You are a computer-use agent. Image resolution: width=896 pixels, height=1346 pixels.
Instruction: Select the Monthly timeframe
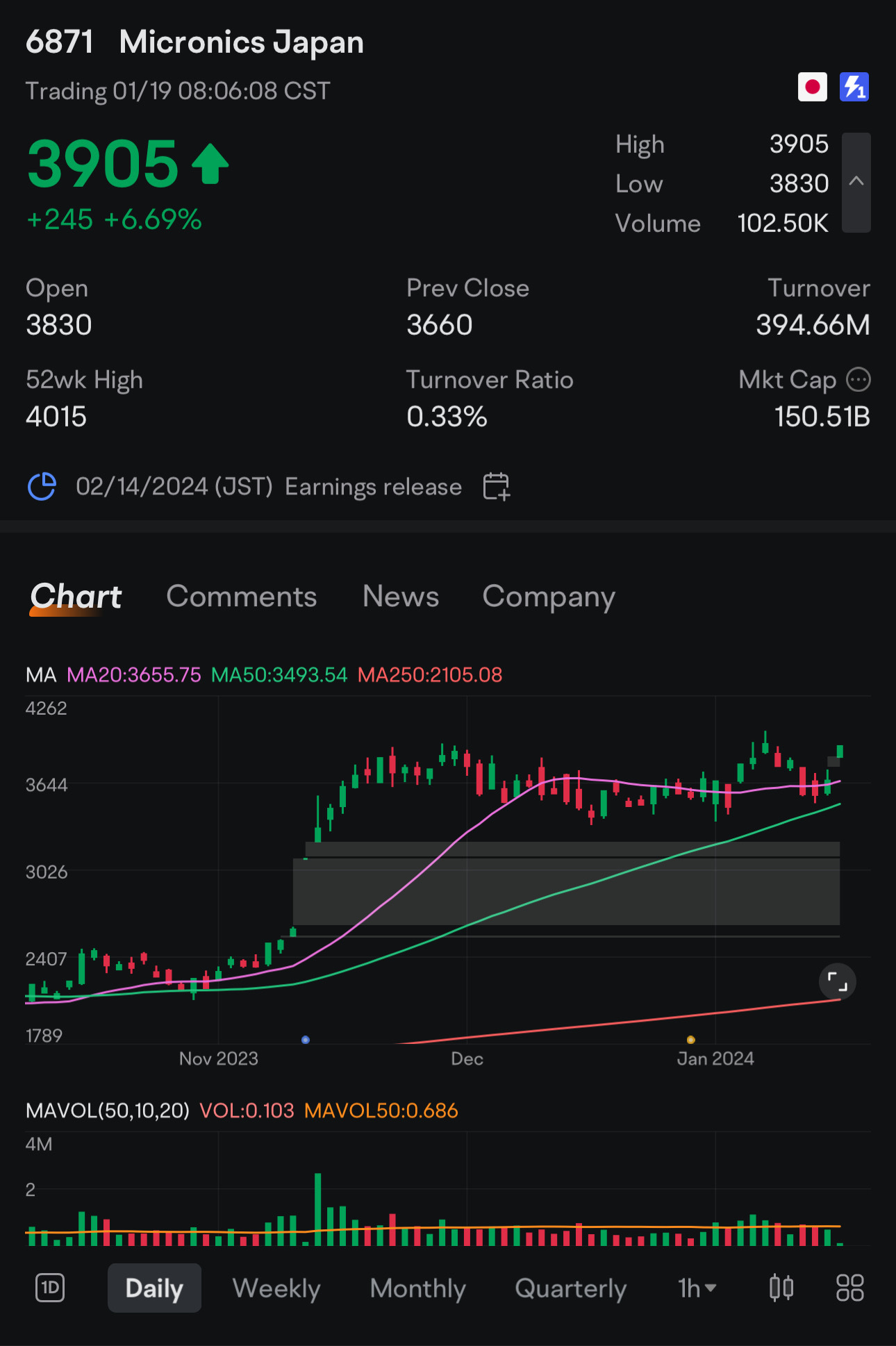417,1288
